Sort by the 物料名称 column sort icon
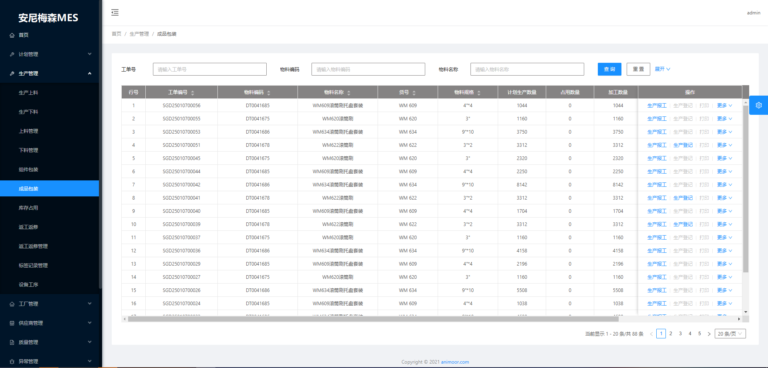 pos(348,92)
